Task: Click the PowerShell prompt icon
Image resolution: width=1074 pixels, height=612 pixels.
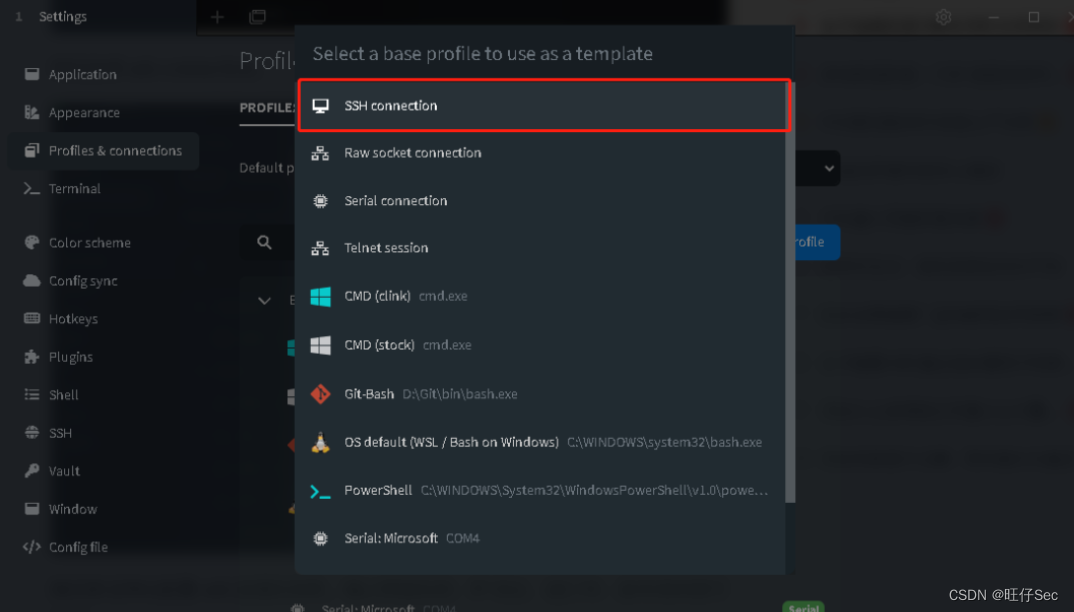Action: point(320,491)
